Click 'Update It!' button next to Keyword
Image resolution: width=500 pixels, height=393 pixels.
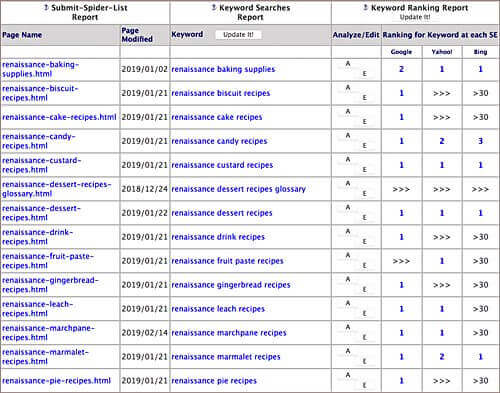click(238, 35)
